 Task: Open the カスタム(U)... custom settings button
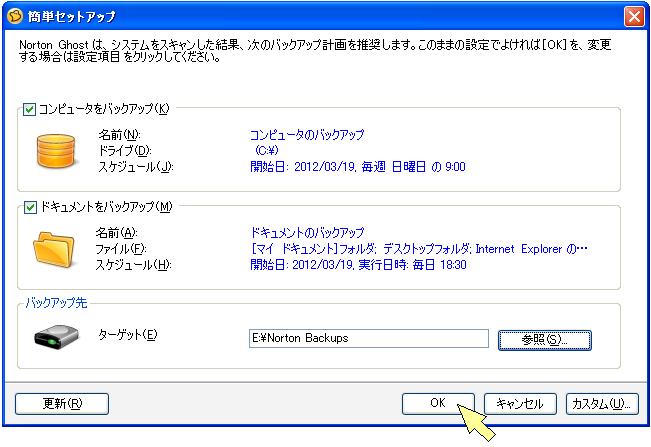(602, 403)
